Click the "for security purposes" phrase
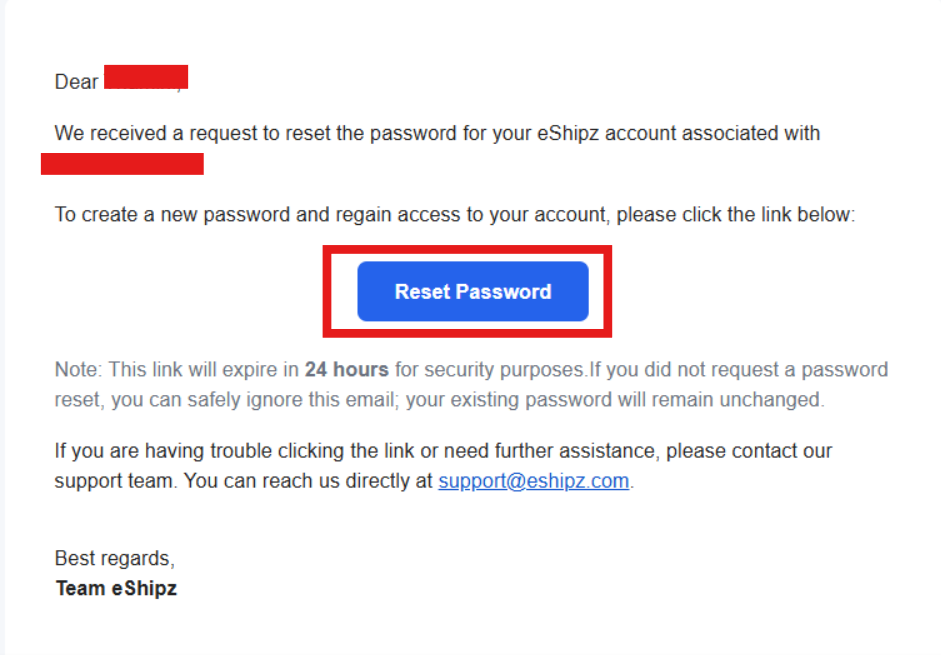This screenshot has height=655, width=941. pyautogui.click(x=489, y=370)
